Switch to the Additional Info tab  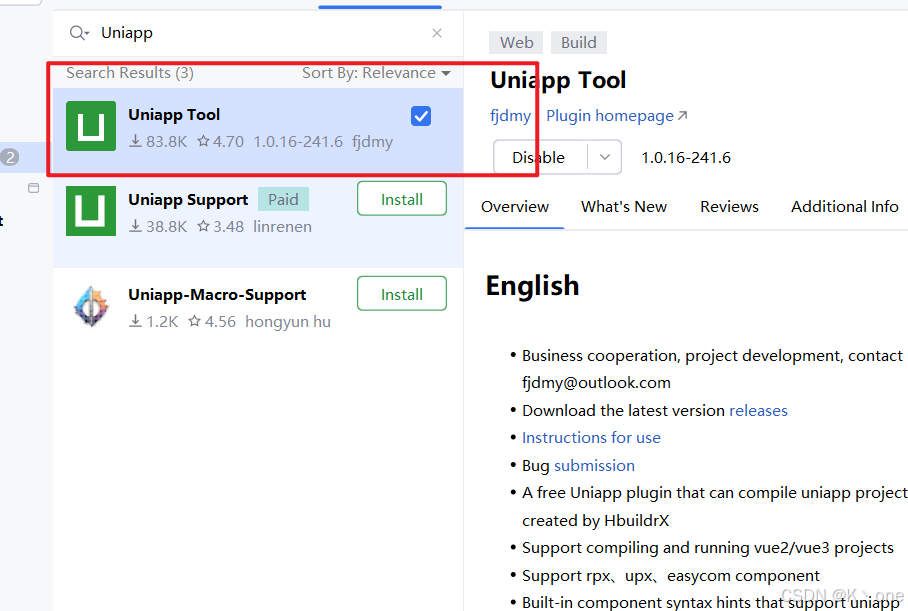pyautogui.click(x=845, y=207)
